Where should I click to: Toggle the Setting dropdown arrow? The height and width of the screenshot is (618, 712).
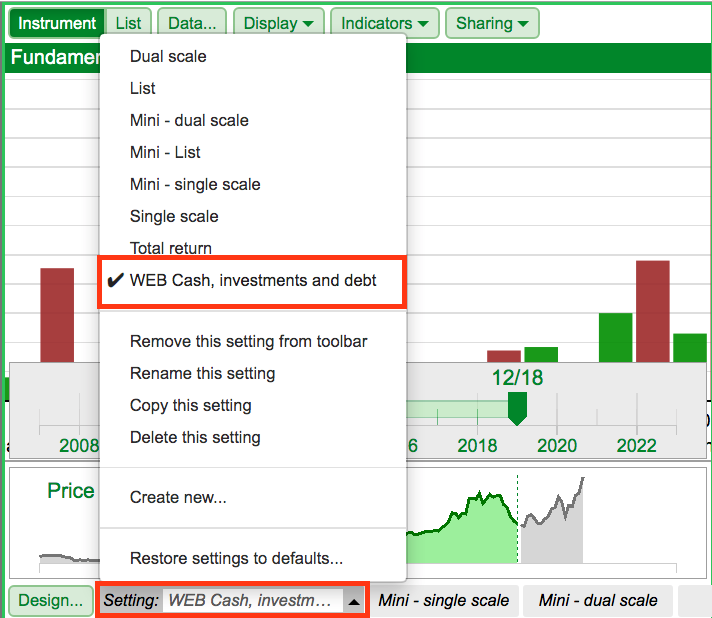354,602
